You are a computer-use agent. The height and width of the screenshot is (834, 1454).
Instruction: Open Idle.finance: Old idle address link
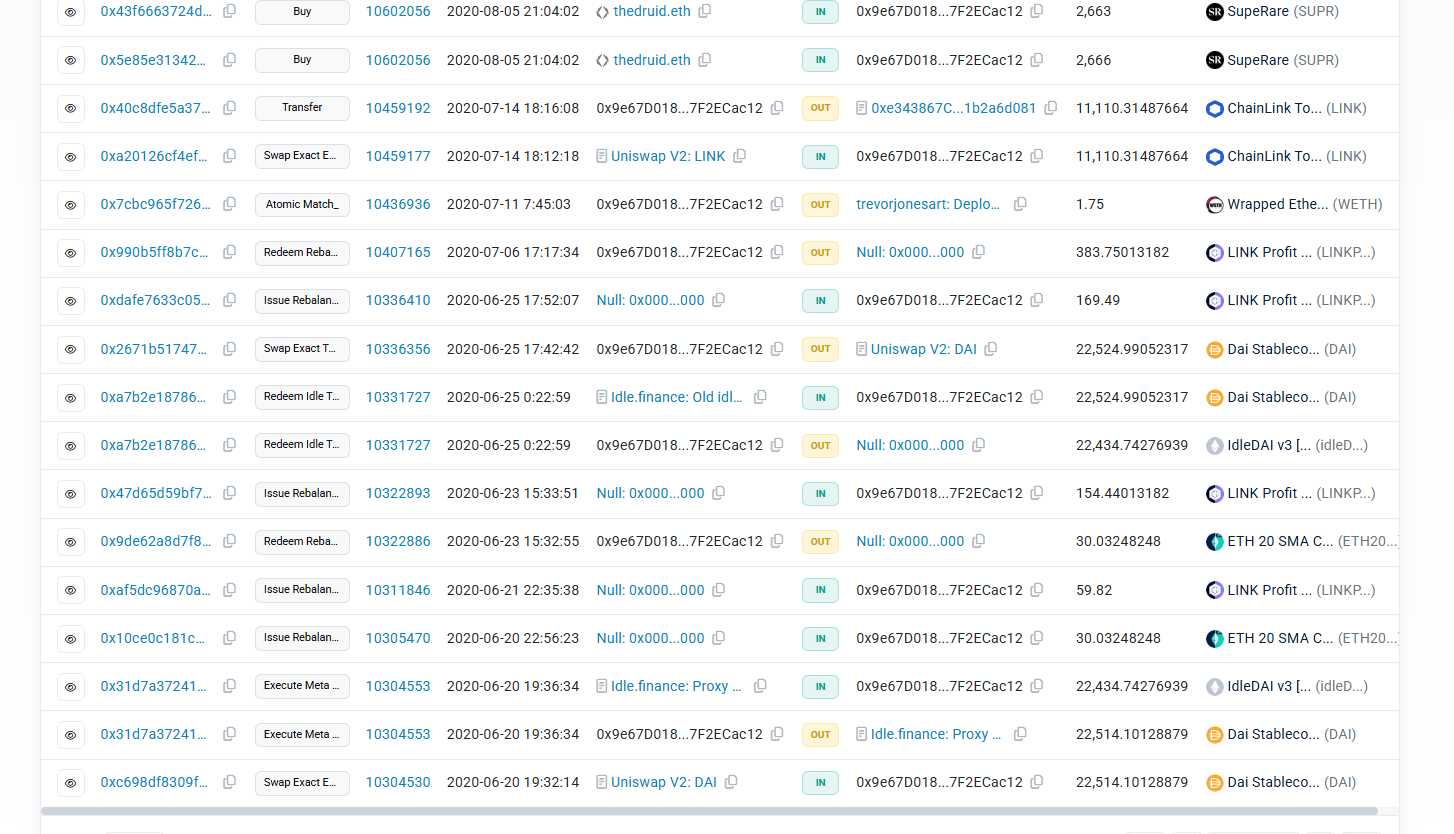(x=677, y=397)
